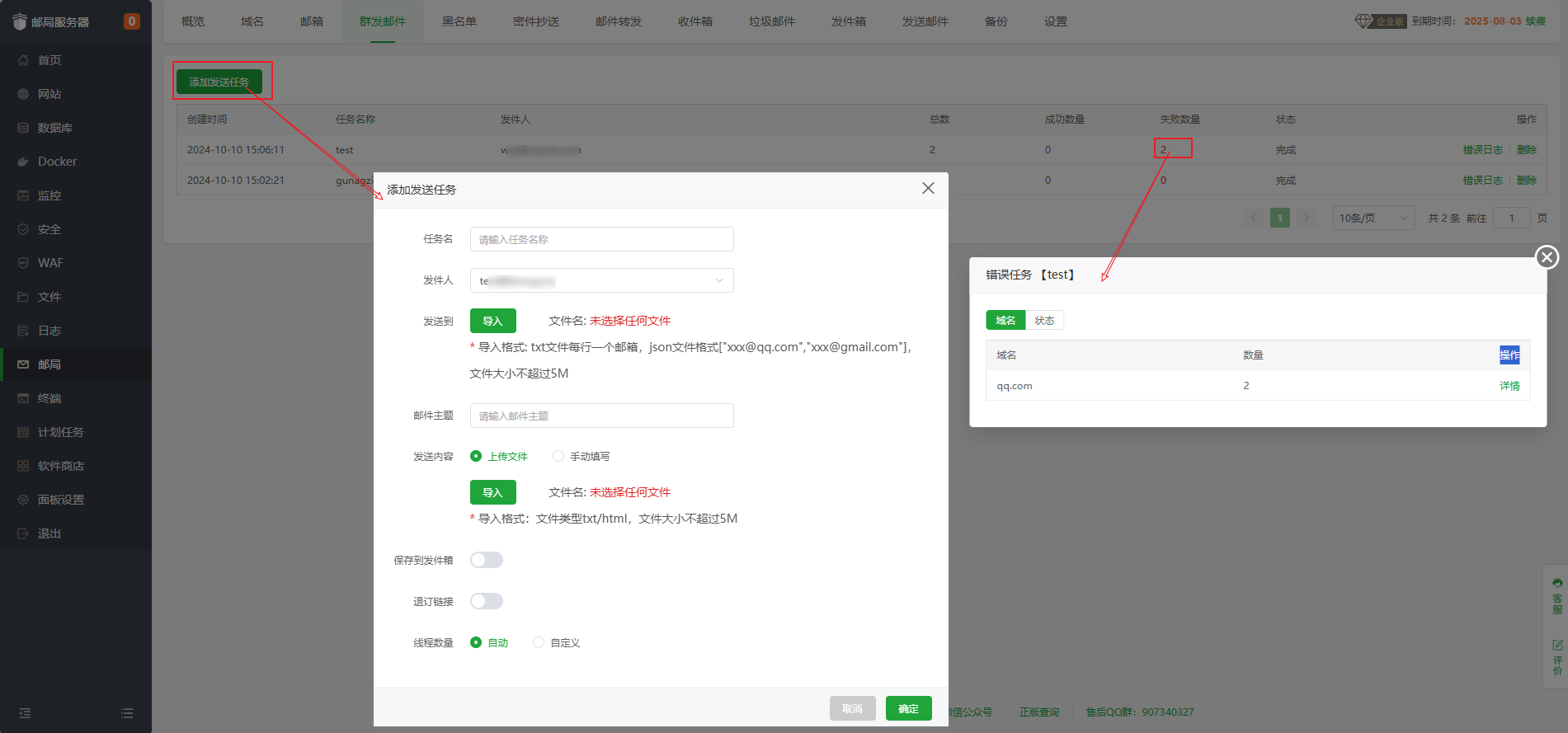Open the 软件商店 app store icon
The width and height of the screenshot is (1568, 733).
point(23,466)
